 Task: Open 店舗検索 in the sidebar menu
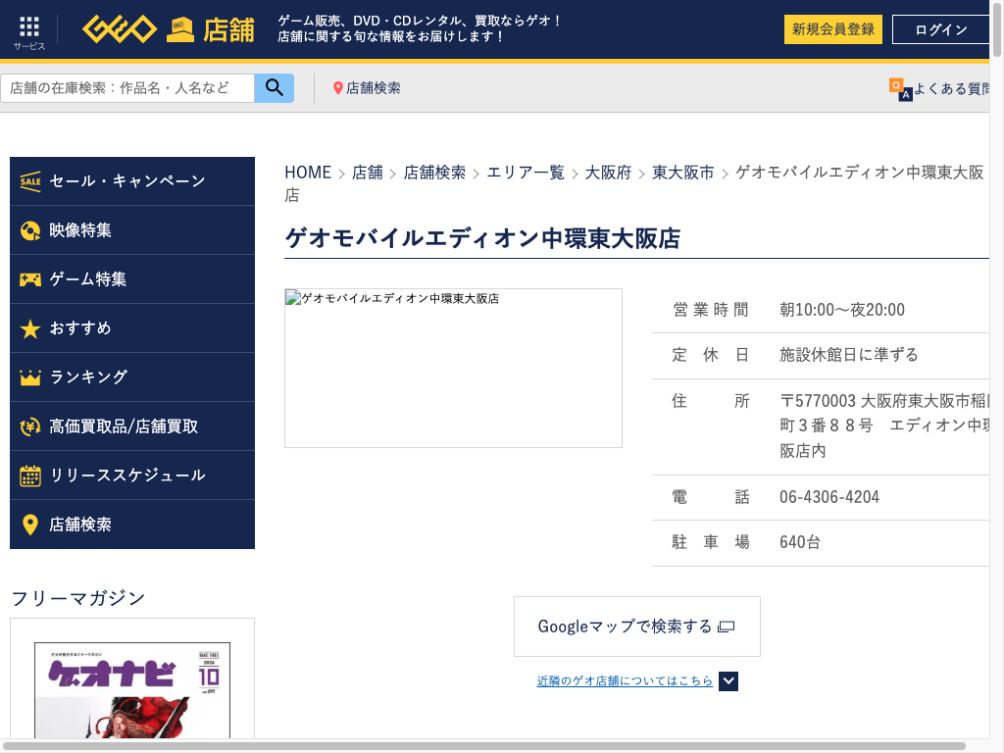133,524
